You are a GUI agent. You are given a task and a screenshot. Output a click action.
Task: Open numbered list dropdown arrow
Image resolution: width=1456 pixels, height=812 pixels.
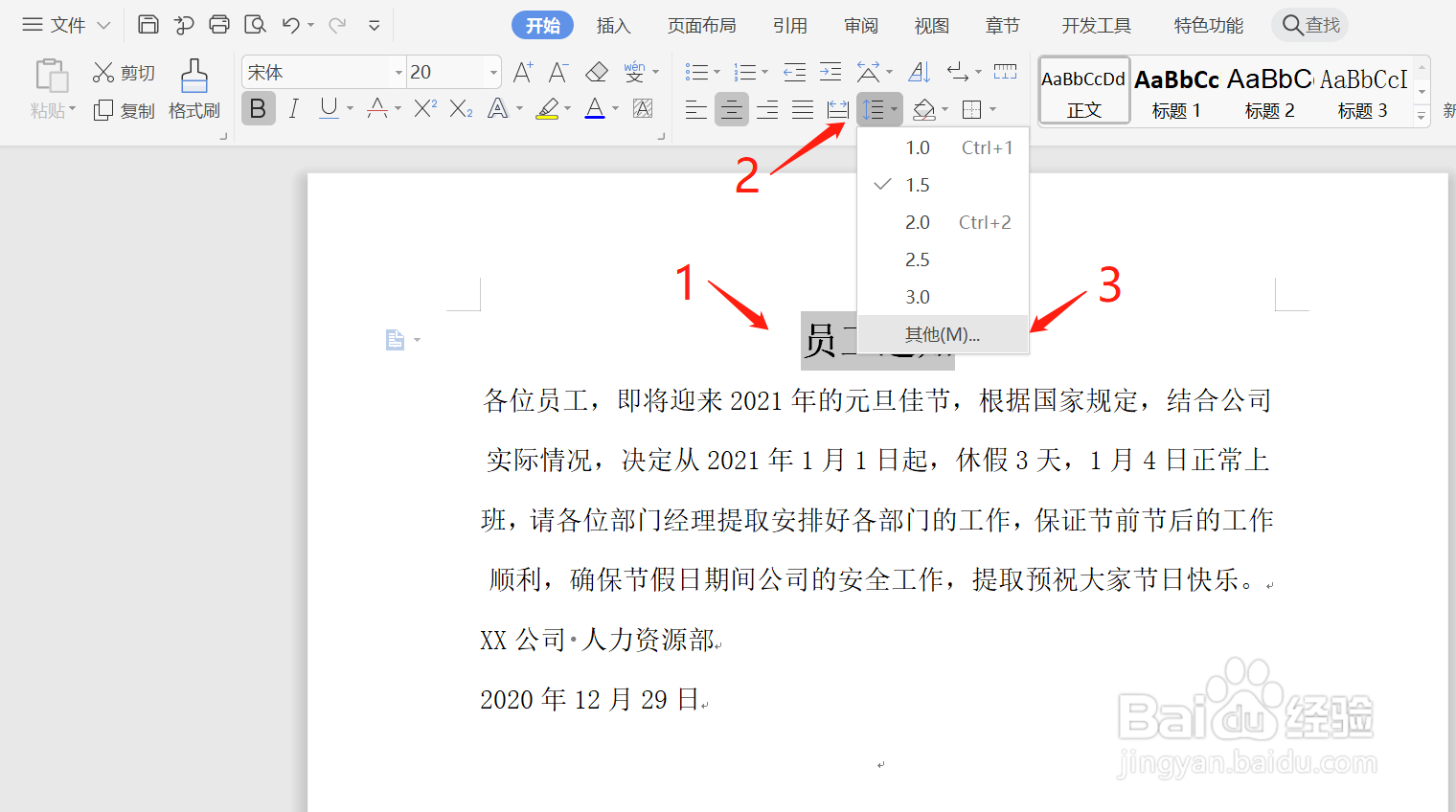click(x=764, y=73)
